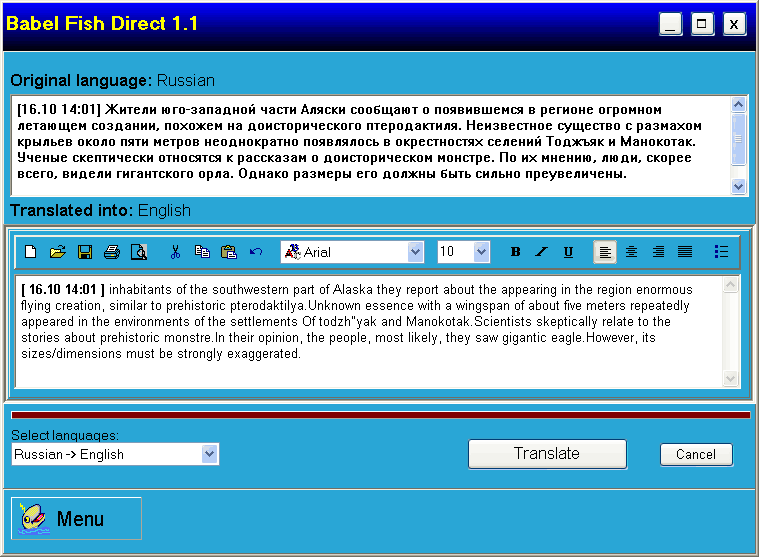Center-align the translated text
The height and width of the screenshot is (557, 759).
pyautogui.click(x=632, y=252)
